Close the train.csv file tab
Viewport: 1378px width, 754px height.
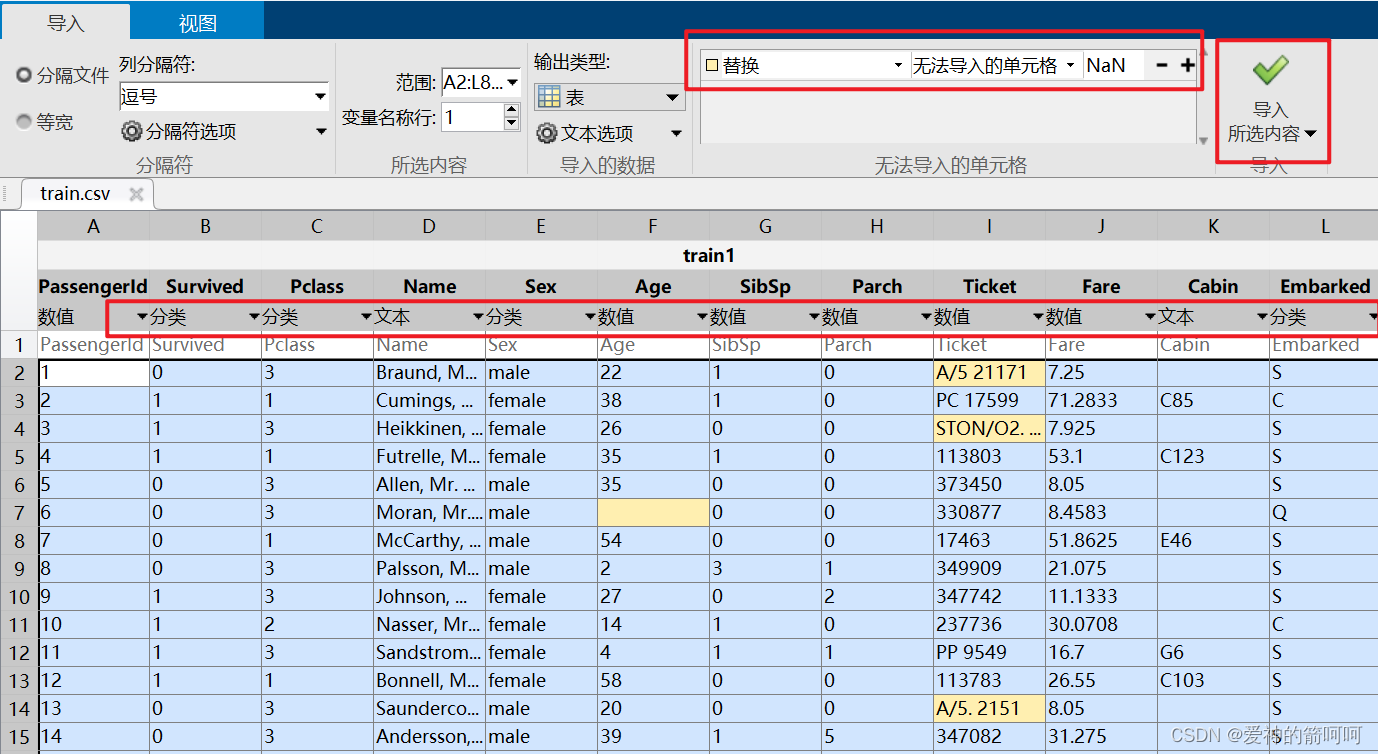click(x=136, y=194)
